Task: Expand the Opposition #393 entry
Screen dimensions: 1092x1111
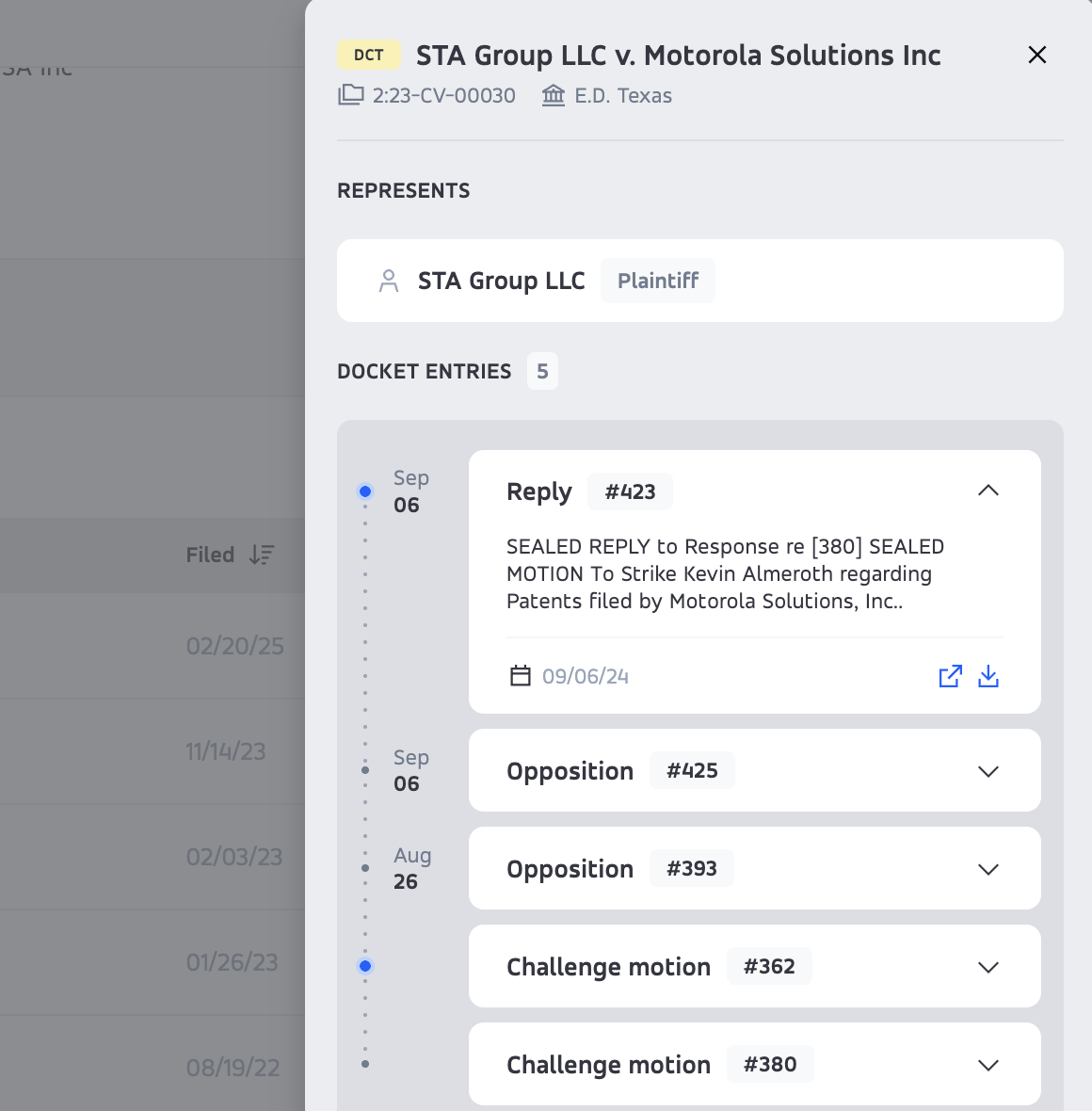Action: 988,869
